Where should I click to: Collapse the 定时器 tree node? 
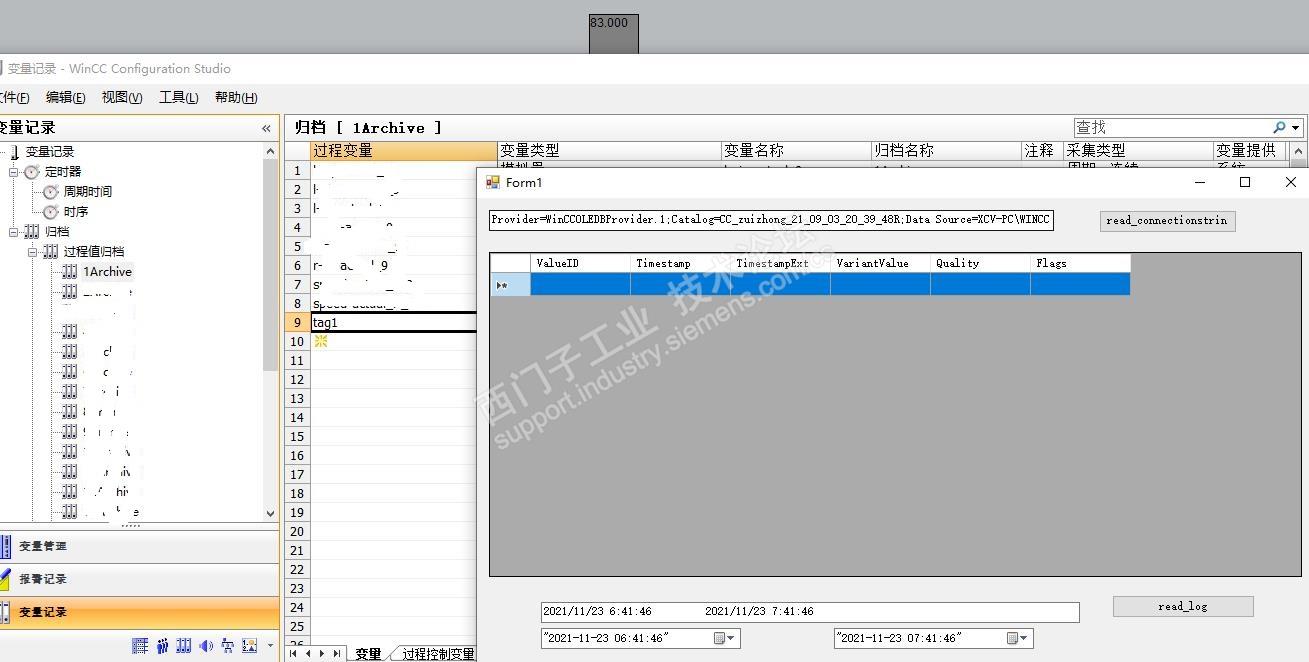pos(14,172)
